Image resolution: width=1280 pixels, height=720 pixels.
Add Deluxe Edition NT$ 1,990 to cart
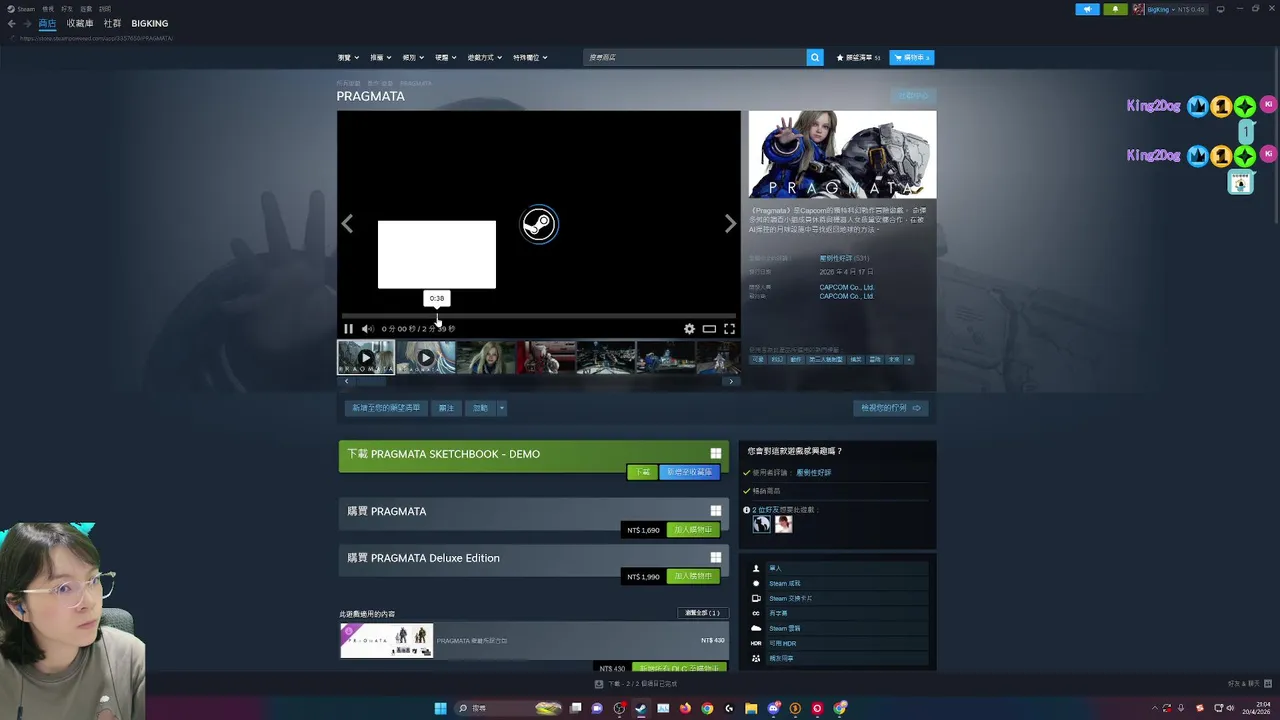[693, 577]
